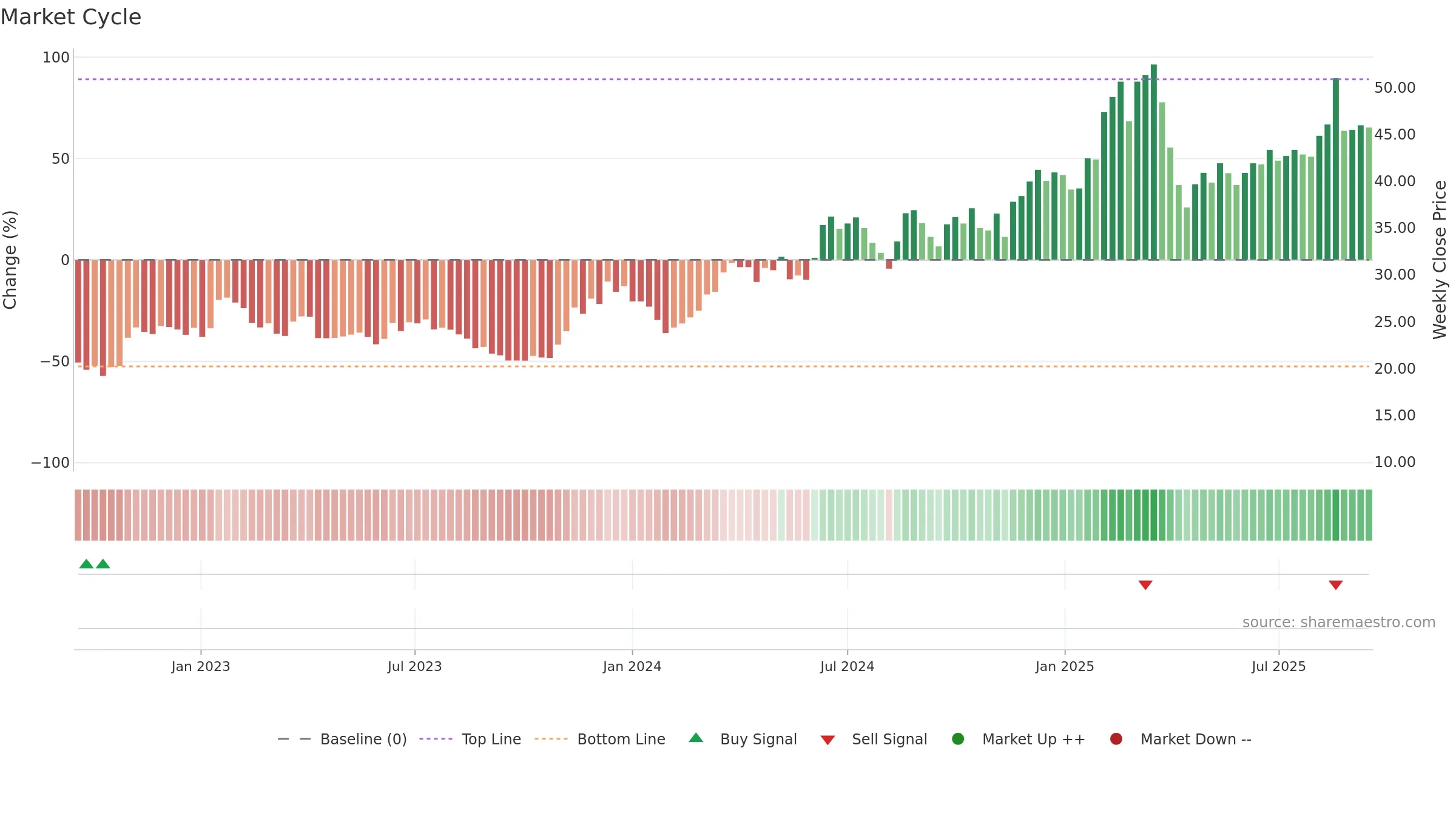Toggle the Top Line legend item
This screenshot has height=819, width=1456.
point(470,739)
